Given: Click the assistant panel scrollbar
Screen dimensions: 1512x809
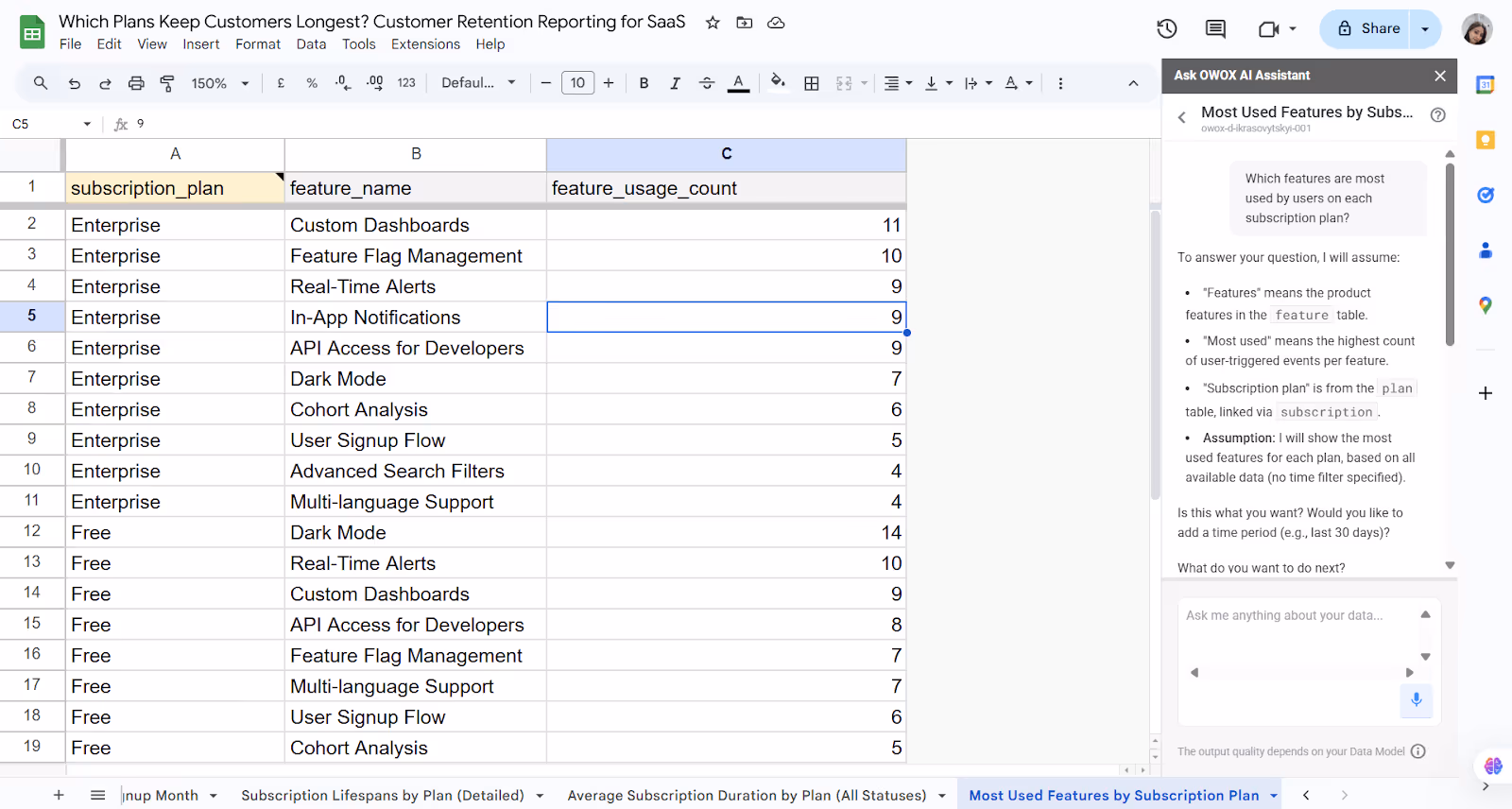Looking at the screenshot, I should [1450, 255].
